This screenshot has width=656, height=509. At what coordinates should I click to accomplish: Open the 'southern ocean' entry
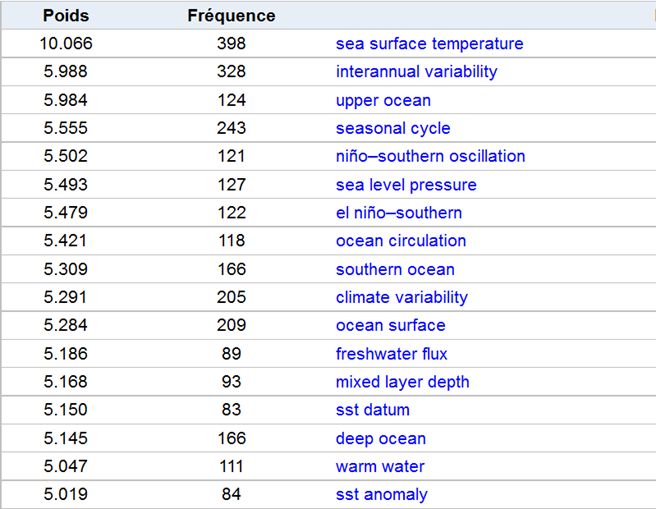pyautogui.click(x=395, y=269)
